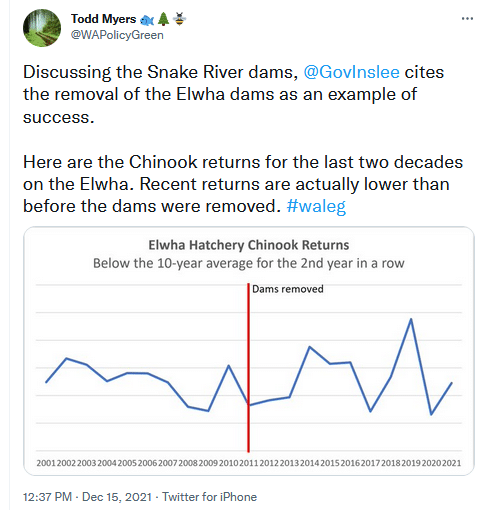The height and width of the screenshot is (510, 481).
Task: Open the three-dot more options menu
Action: point(467,19)
